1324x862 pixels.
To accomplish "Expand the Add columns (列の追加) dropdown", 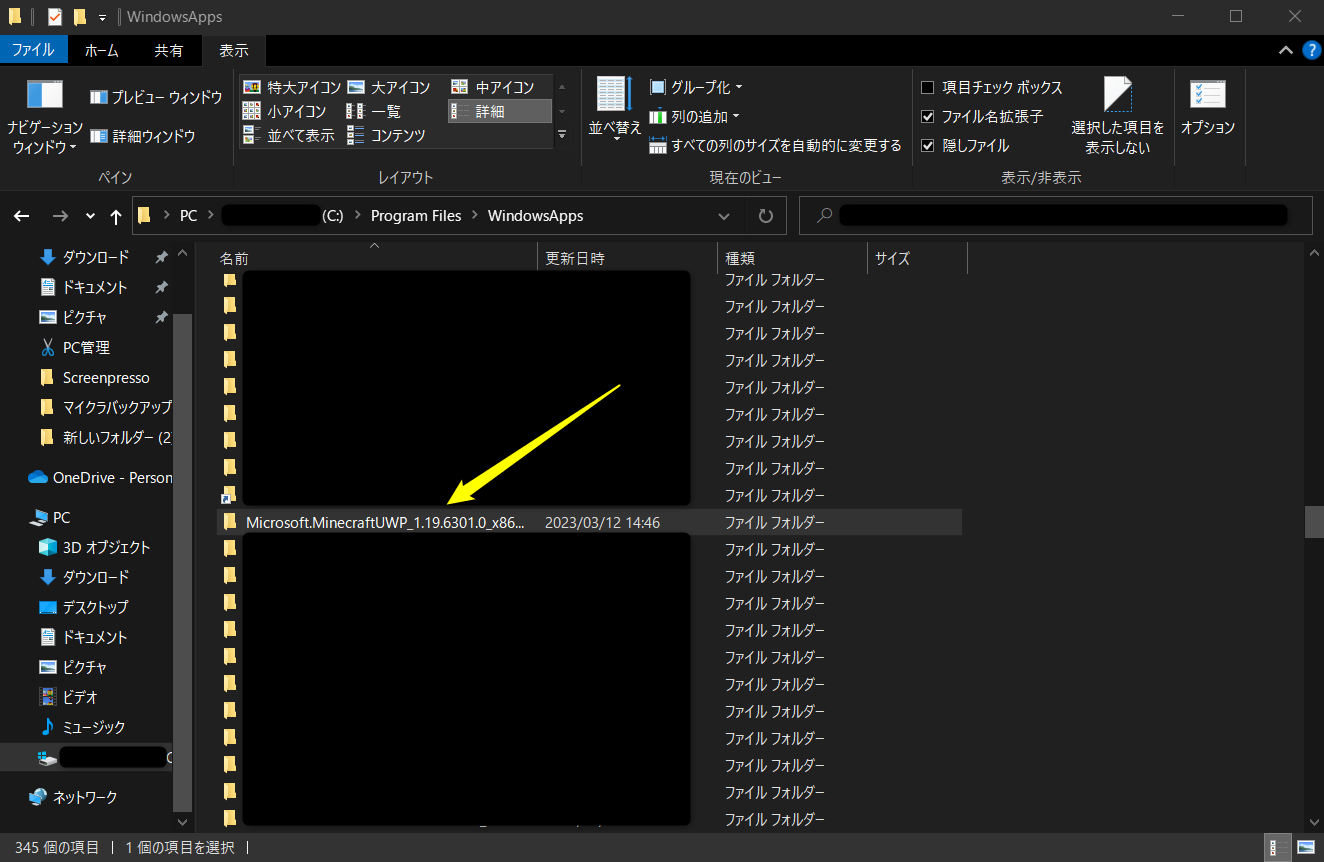I will point(695,116).
